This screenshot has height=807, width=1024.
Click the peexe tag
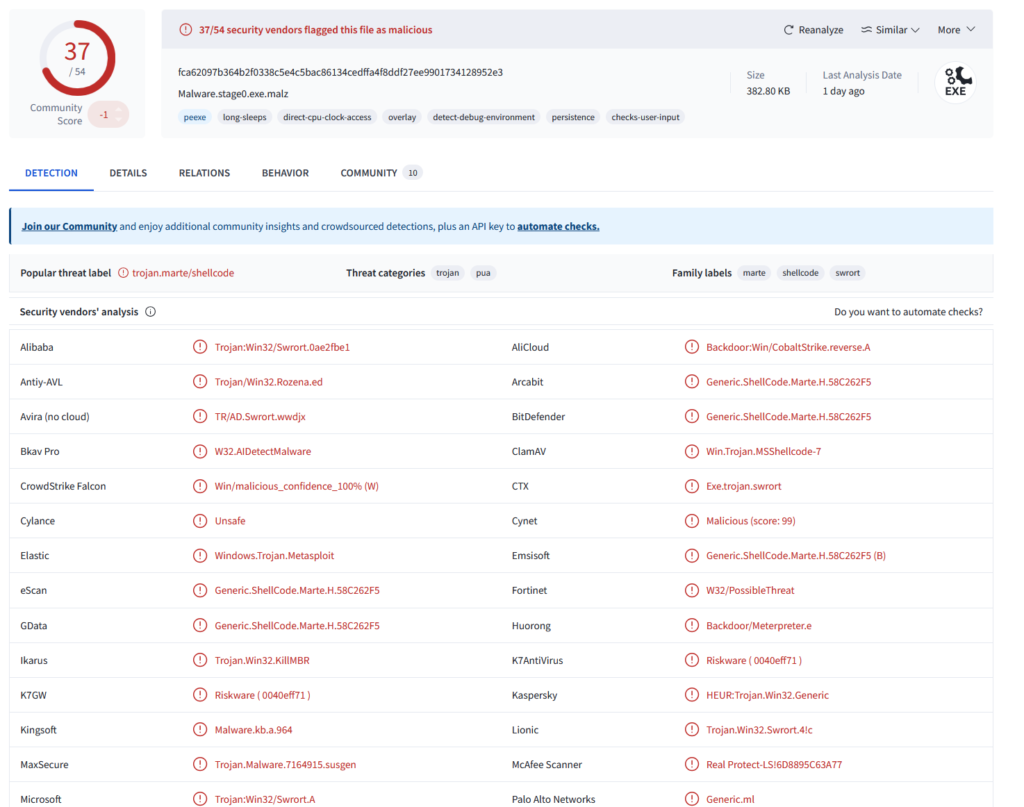(195, 118)
